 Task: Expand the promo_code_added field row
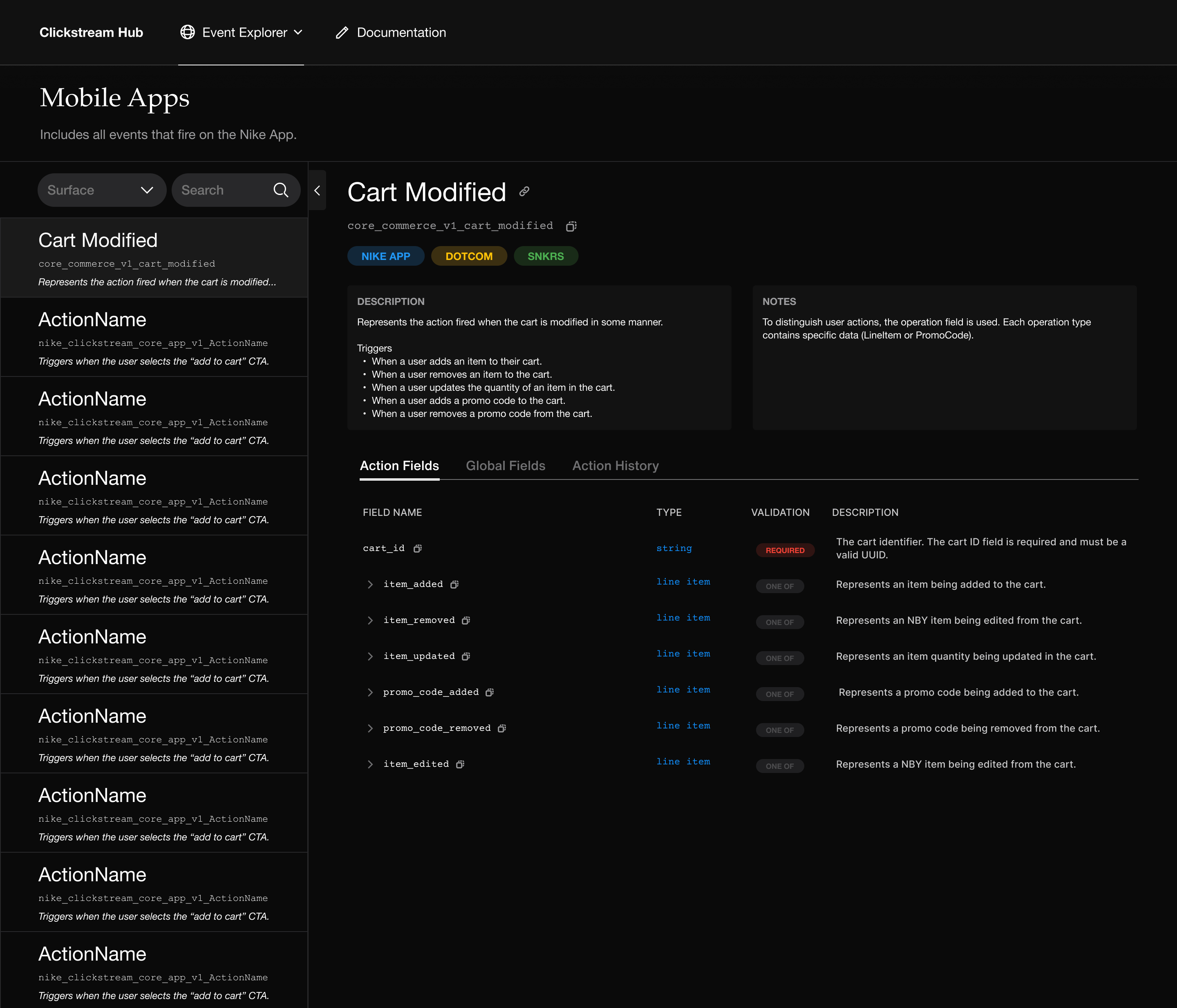pos(370,692)
